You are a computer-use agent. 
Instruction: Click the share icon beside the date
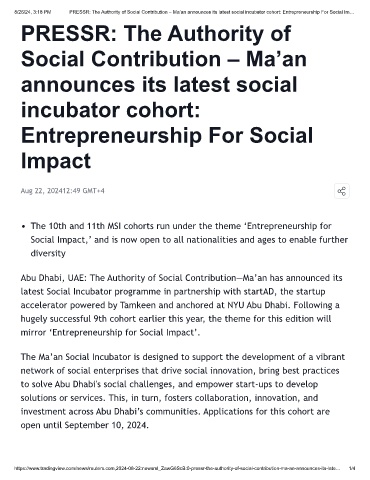[x=342, y=191]
